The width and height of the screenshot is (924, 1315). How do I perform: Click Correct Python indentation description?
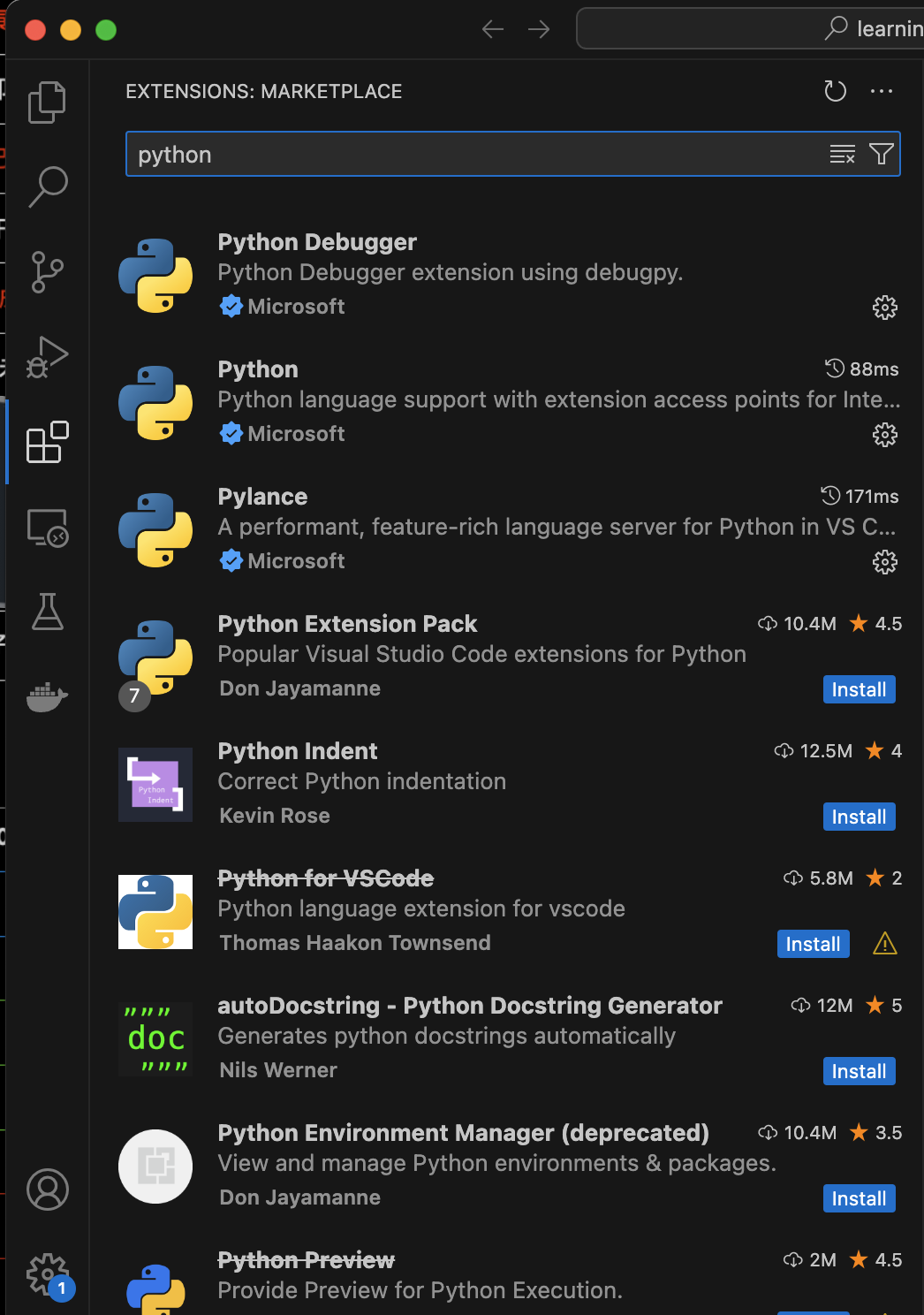click(x=362, y=781)
